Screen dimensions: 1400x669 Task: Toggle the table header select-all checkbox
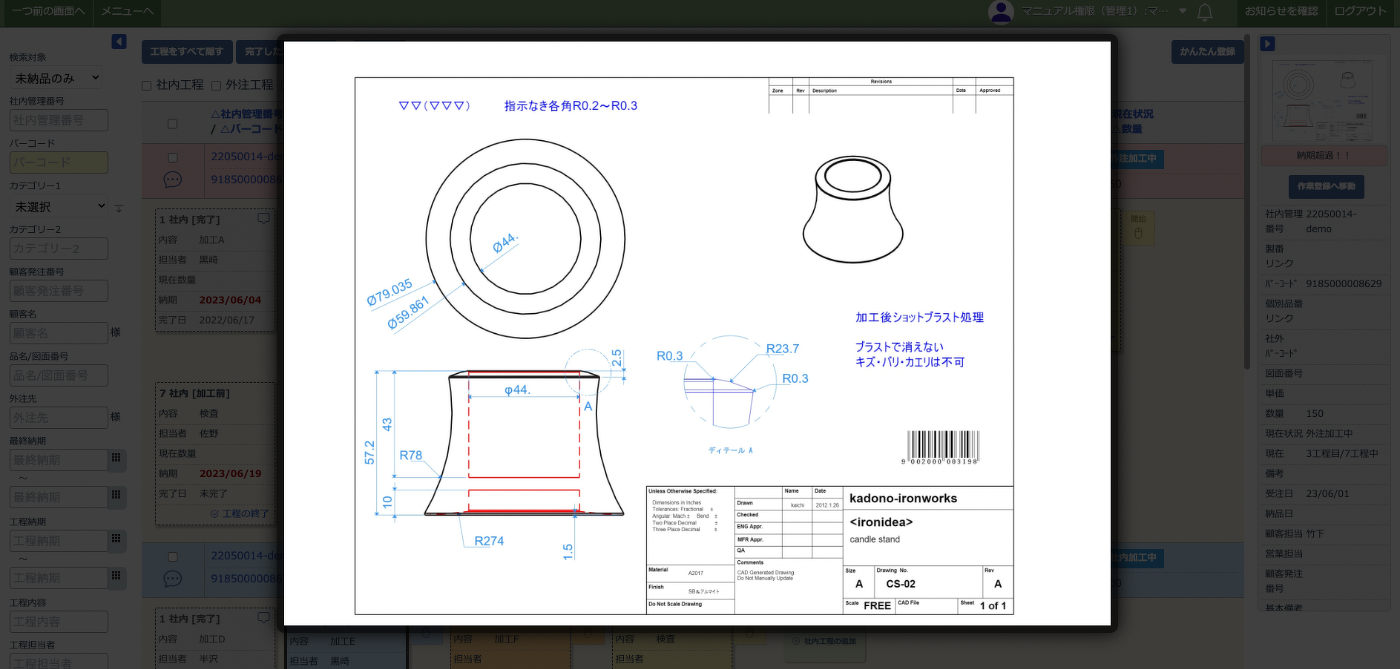point(172,124)
